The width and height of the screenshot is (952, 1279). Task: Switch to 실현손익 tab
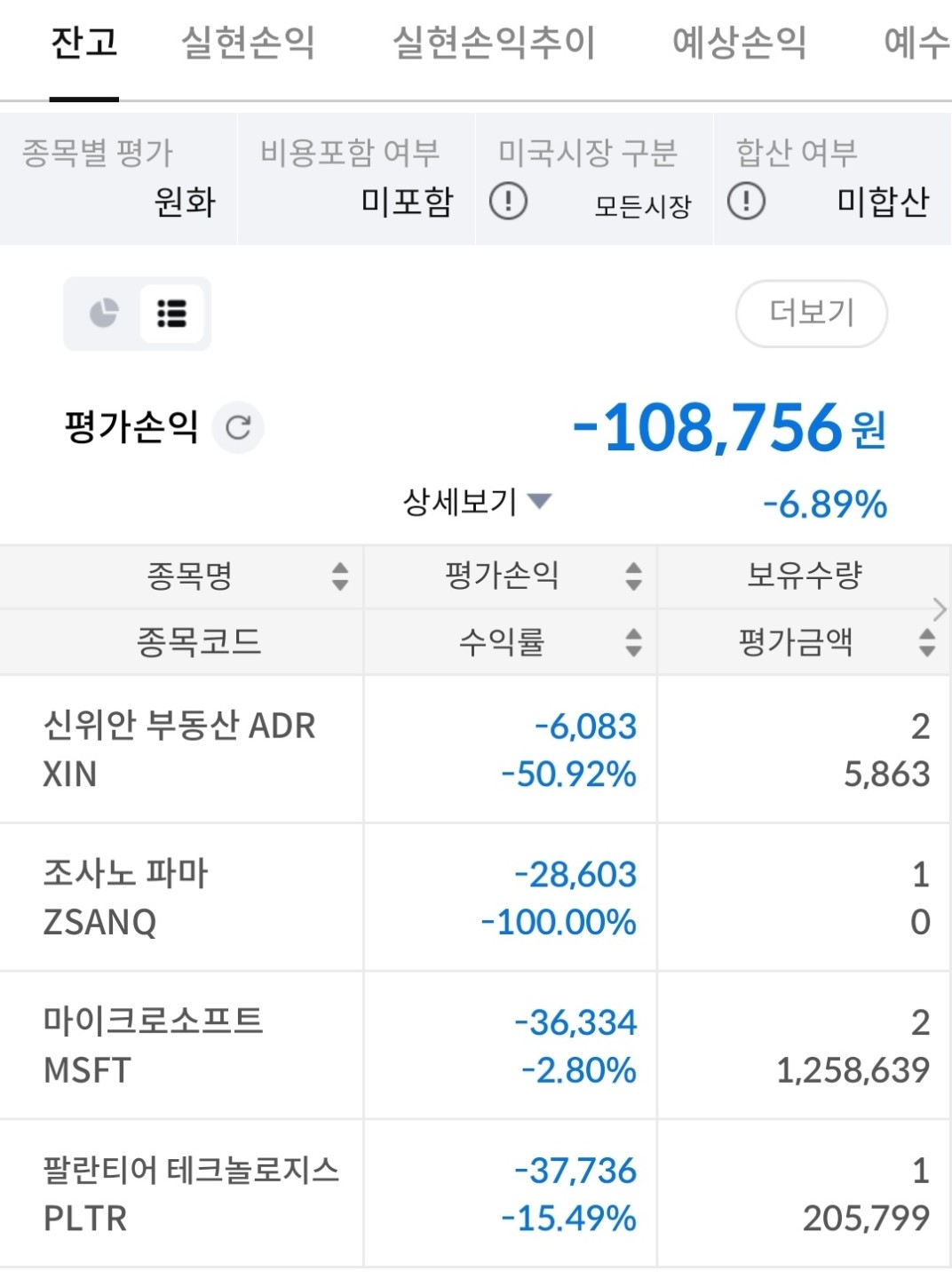(248, 42)
